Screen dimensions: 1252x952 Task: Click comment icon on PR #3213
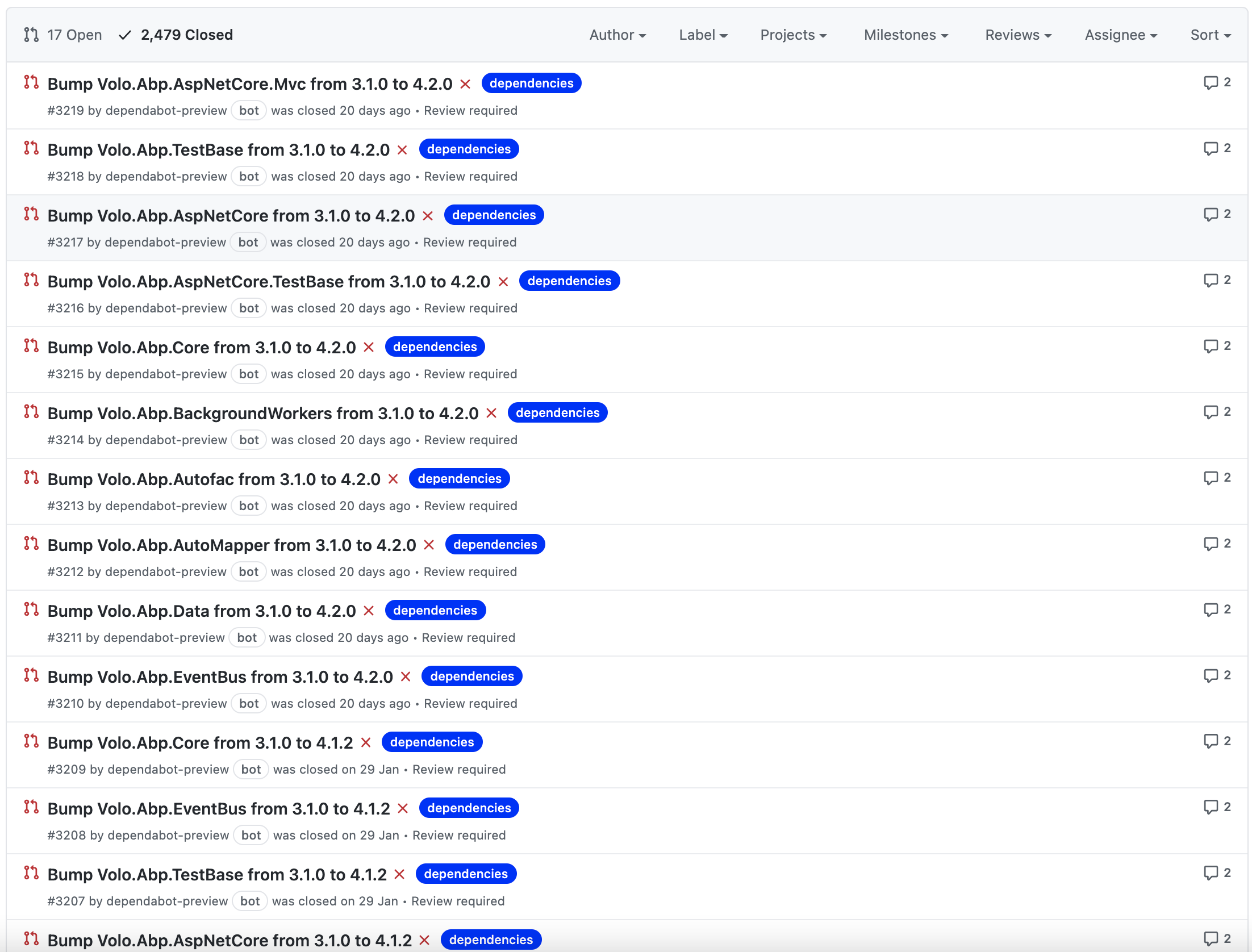1211,478
